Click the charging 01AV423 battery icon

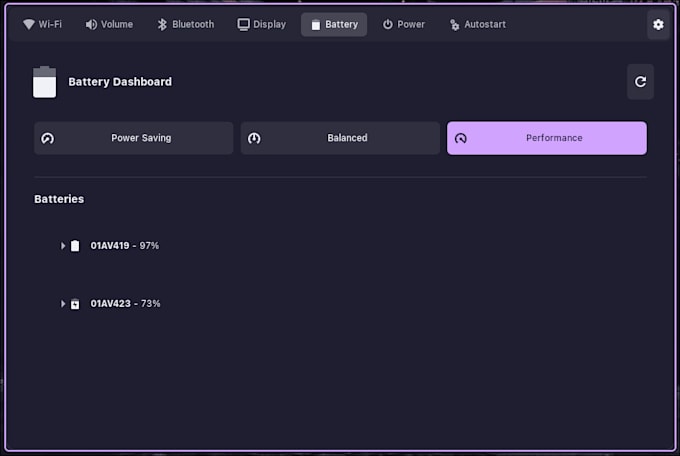tap(75, 304)
